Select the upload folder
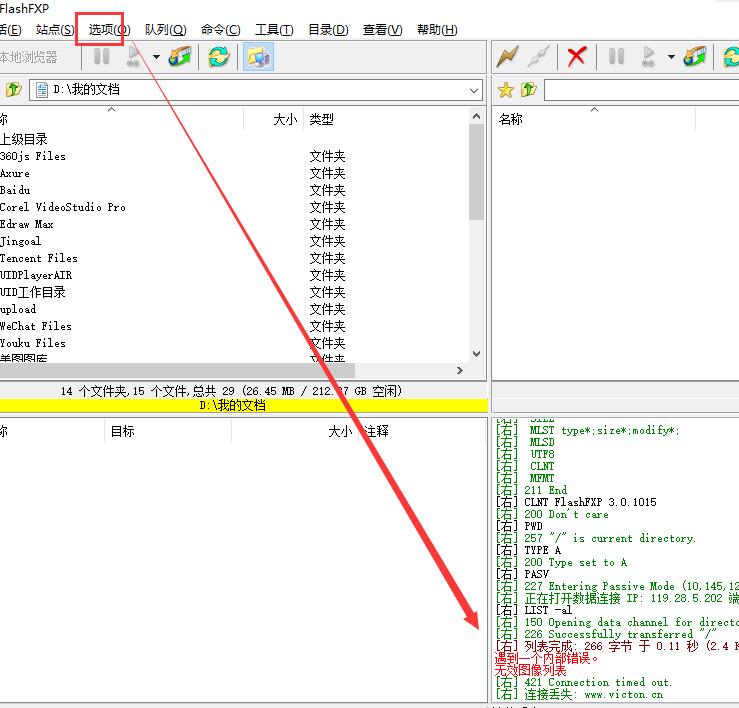The height and width of the screenshot is (708, 739). point(18,309)
